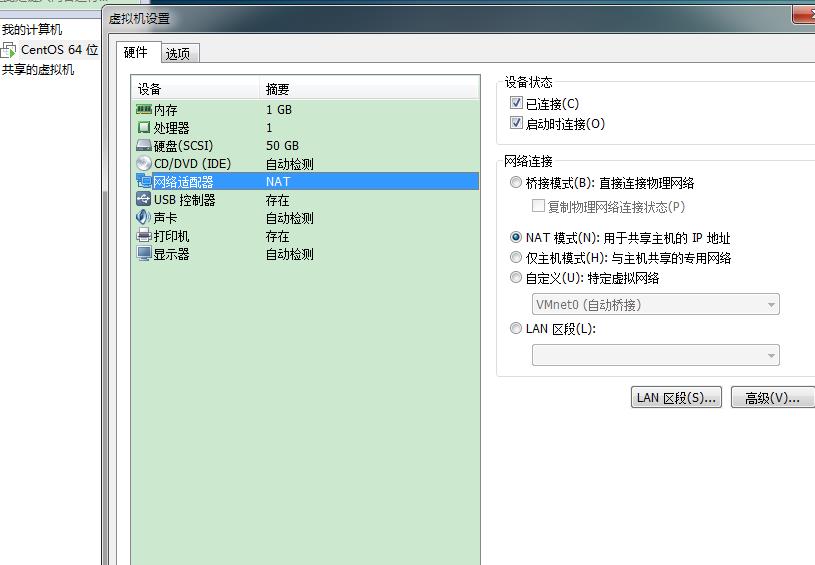Viewport: 815px width, 565px height.
Task: Click the USB controller icon
Action: pos(143,199)
